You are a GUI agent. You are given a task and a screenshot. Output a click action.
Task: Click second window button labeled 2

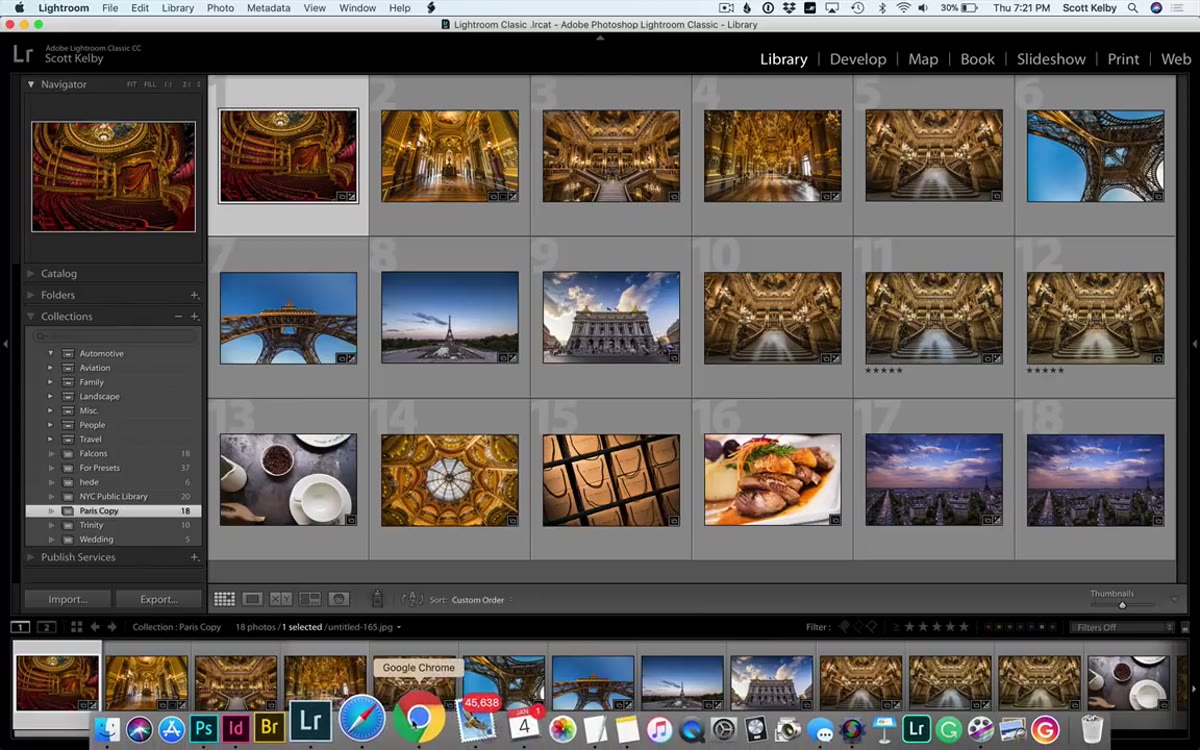coord(46,627)
